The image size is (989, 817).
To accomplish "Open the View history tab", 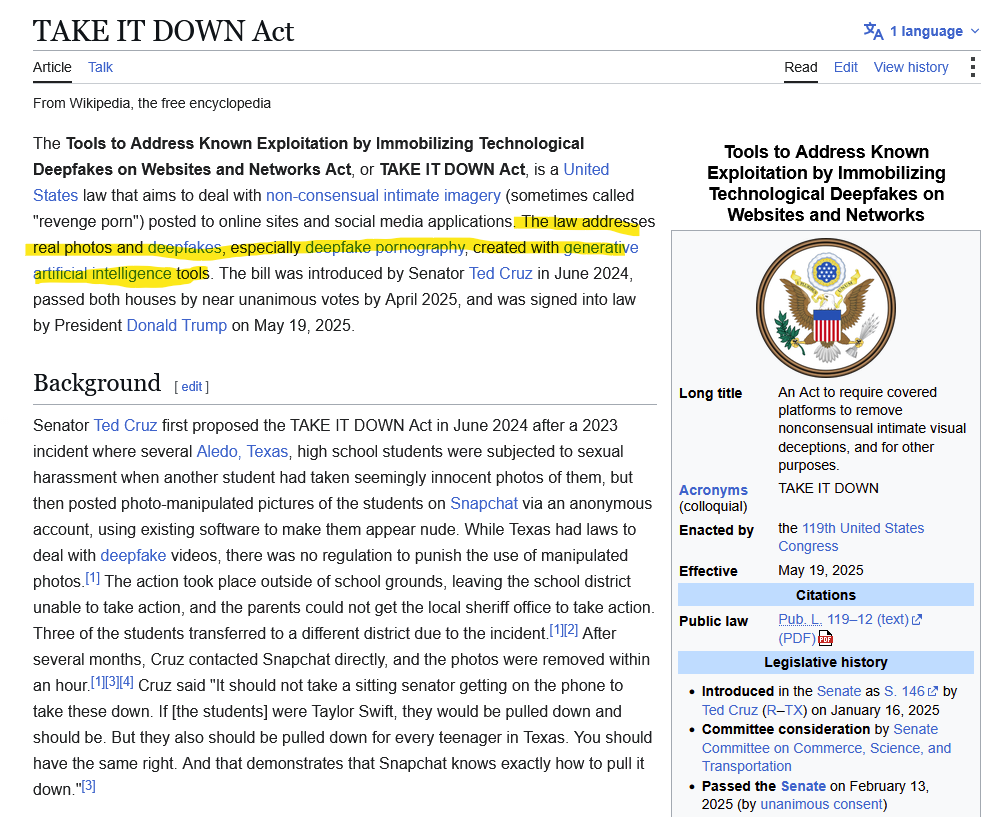I will 911,67.
